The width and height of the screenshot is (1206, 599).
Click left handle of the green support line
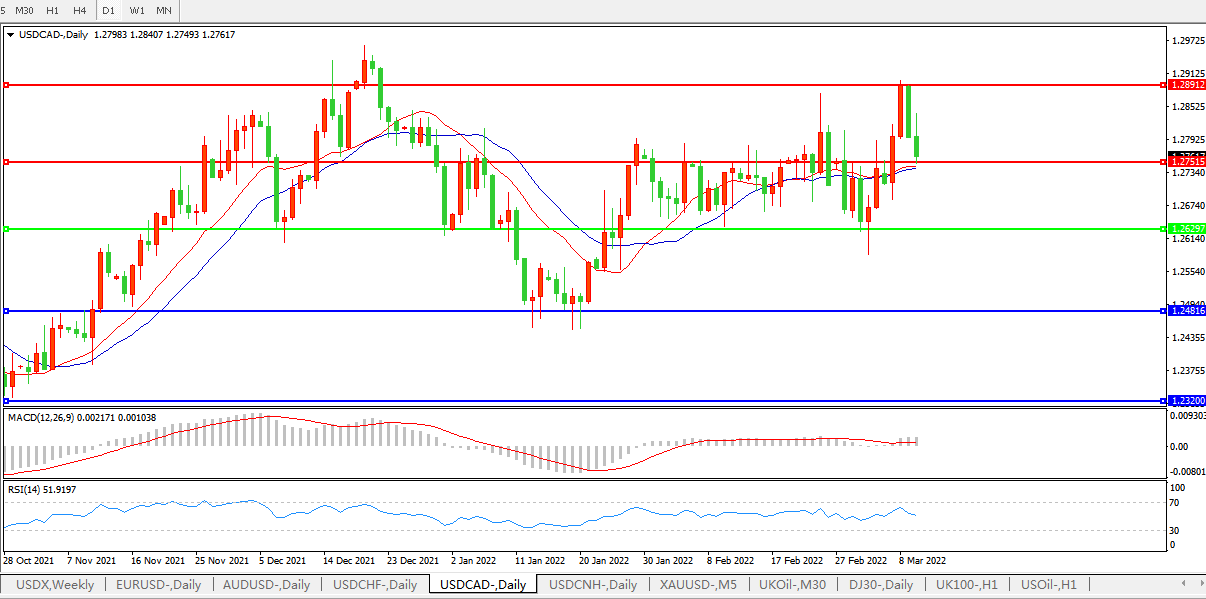pyautogui.click(x=6, y=229)
